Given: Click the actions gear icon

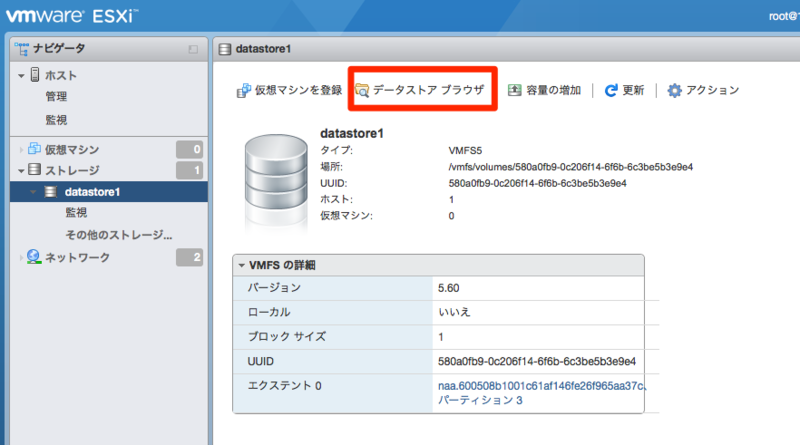Looking at the screenshot, I should (674, 90).
